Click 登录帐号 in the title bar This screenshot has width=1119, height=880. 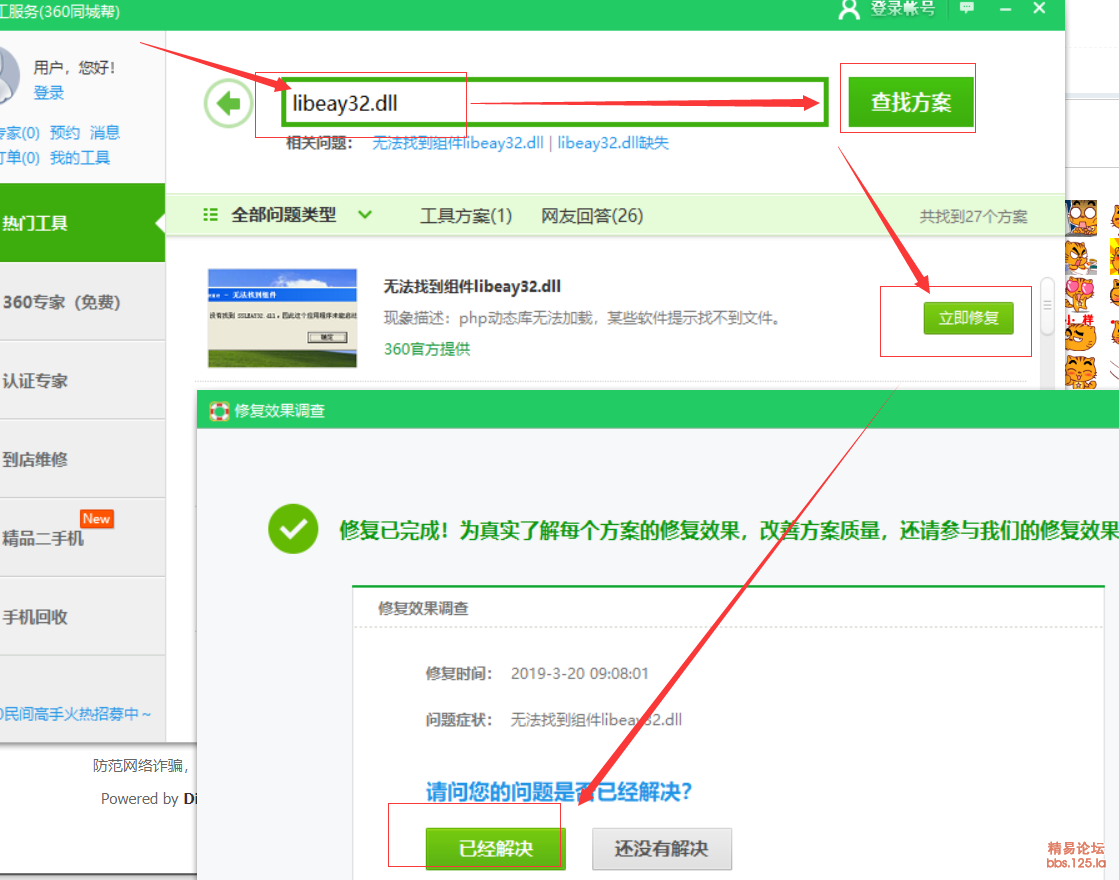903,9
